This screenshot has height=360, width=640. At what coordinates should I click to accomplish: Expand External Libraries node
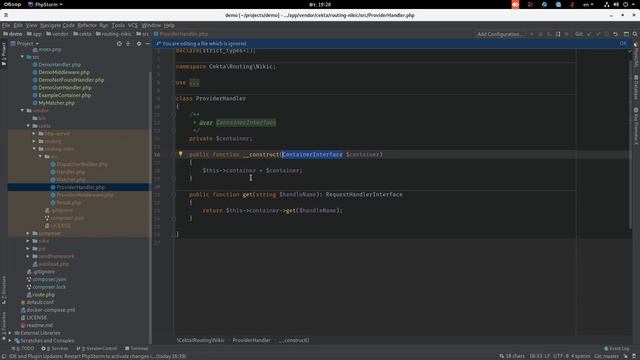point(10,333)
